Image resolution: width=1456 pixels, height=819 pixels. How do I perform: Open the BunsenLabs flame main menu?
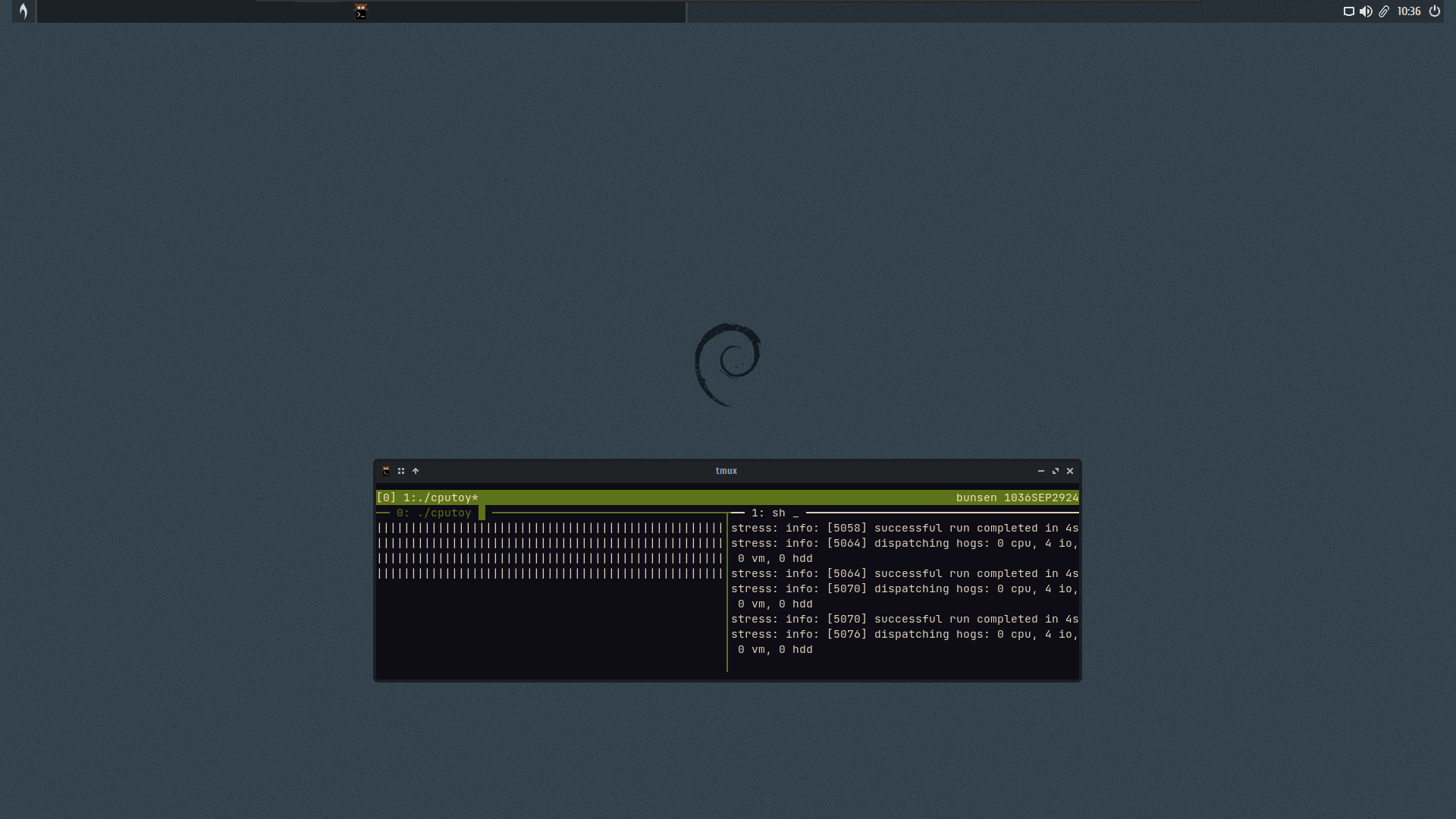pyautogui.click(x=24, y=11)
